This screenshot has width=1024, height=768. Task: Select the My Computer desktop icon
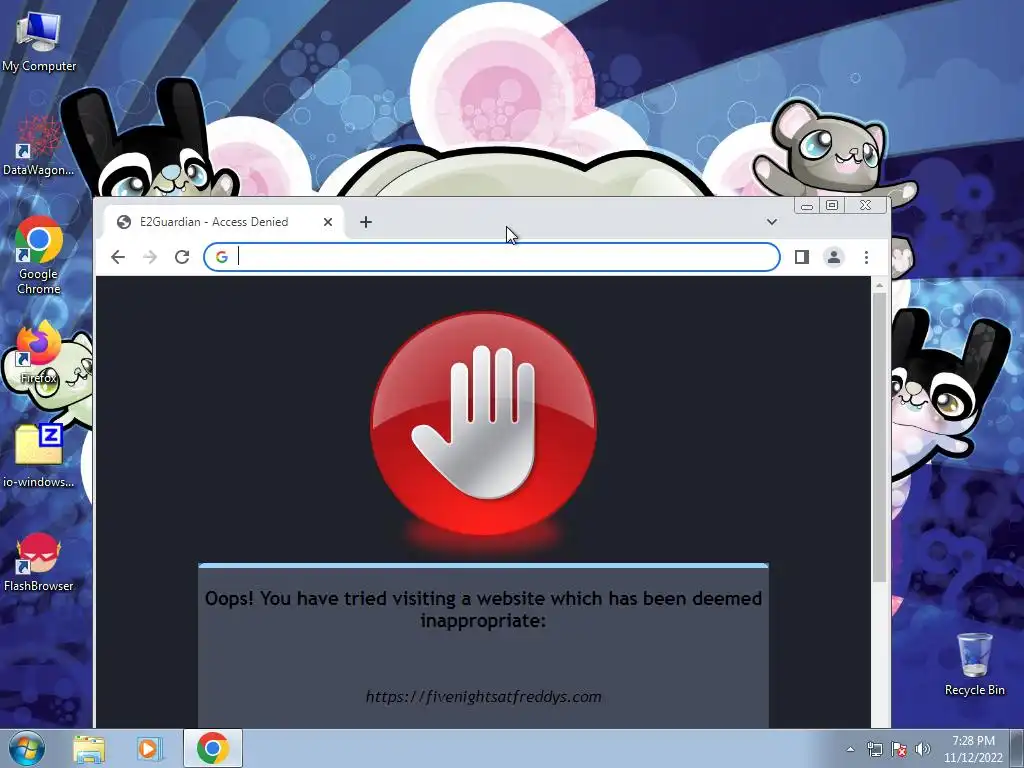(39, 42)
